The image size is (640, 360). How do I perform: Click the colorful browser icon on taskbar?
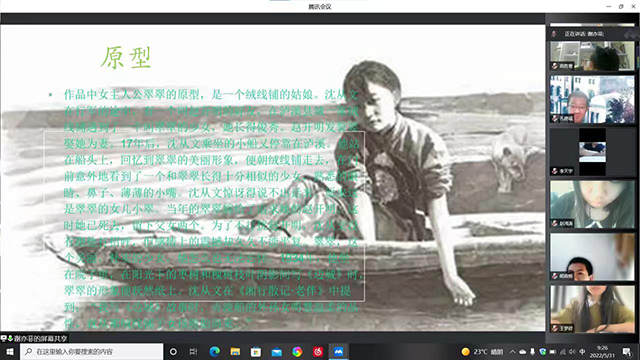(x=297, y=351)
